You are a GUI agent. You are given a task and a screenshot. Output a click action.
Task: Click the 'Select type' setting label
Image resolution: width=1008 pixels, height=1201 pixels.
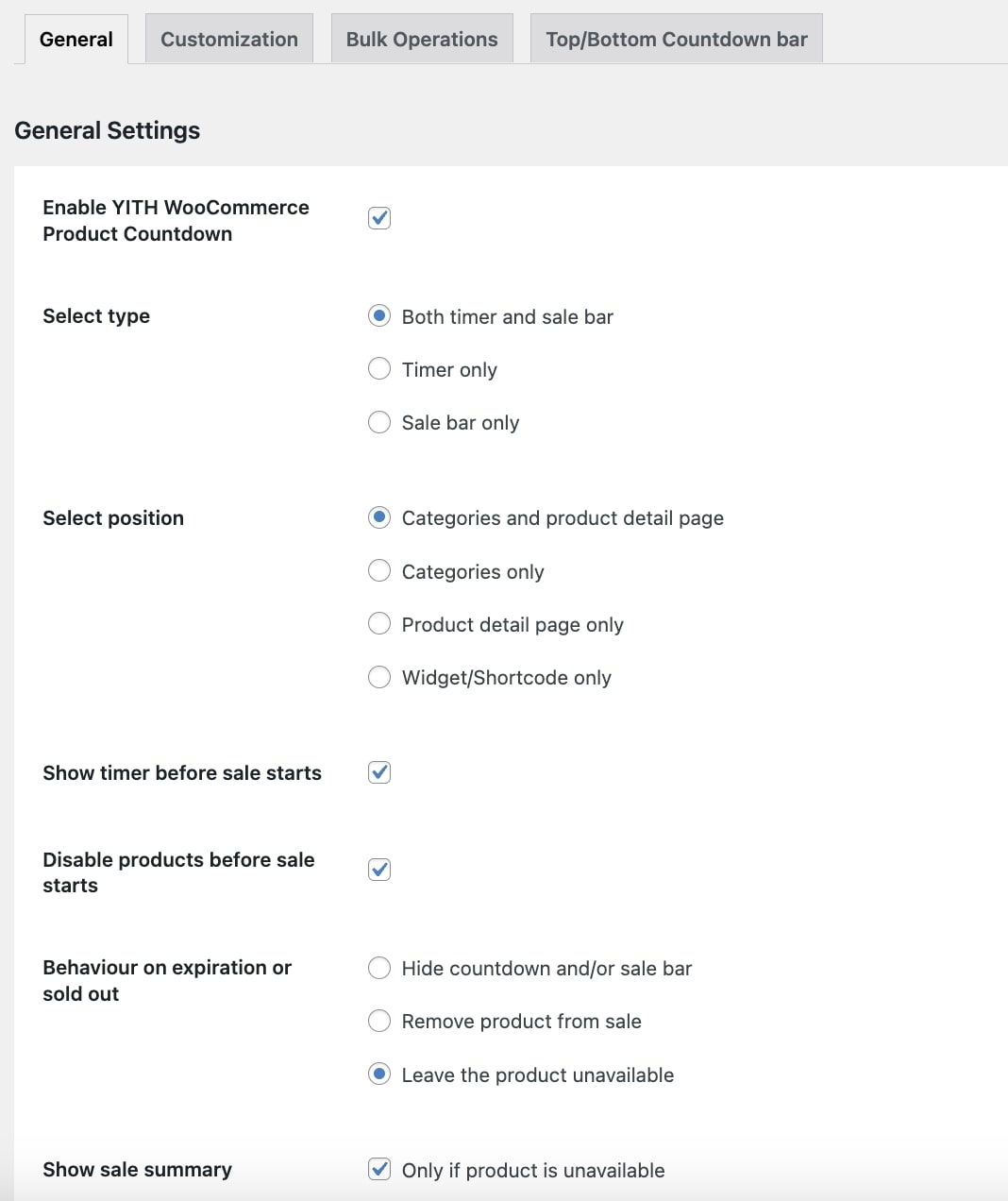(x=96, y=316)
